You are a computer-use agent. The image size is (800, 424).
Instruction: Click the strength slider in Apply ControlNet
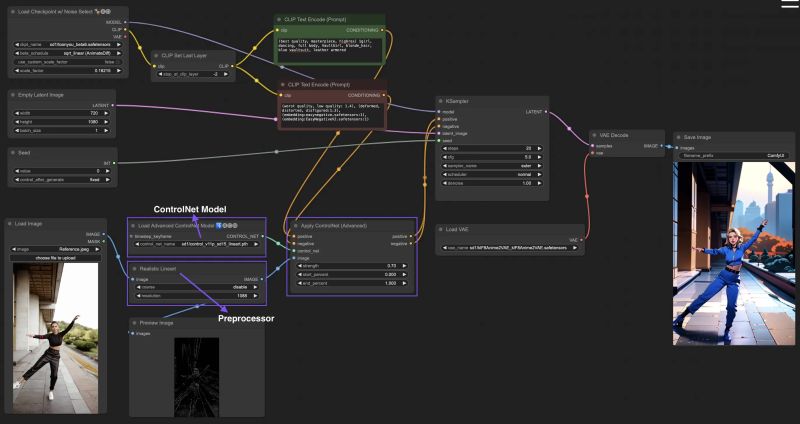353,266
